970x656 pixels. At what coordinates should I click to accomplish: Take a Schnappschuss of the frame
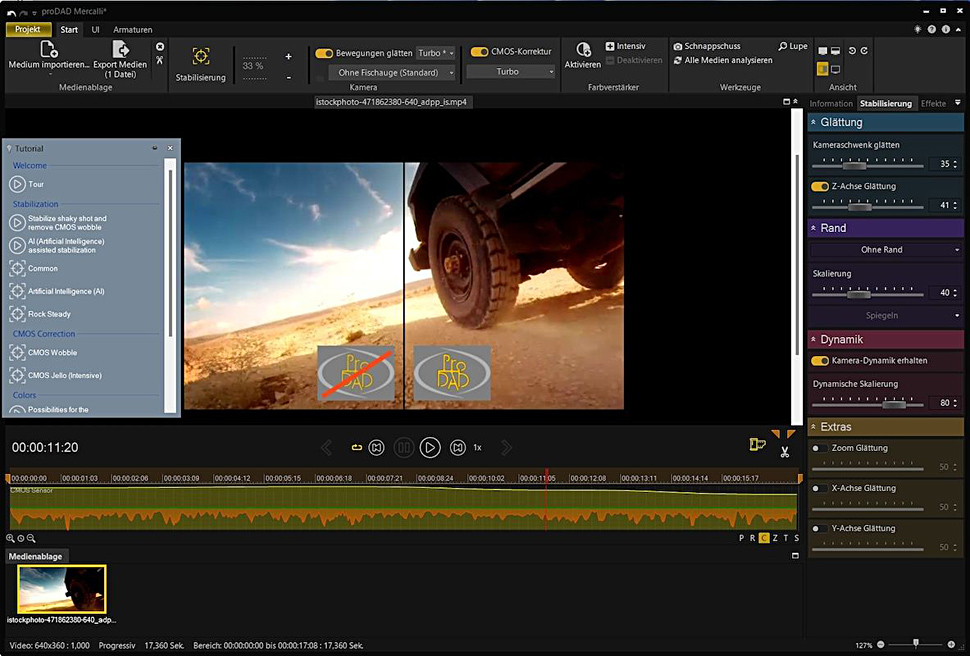point(706,46)
